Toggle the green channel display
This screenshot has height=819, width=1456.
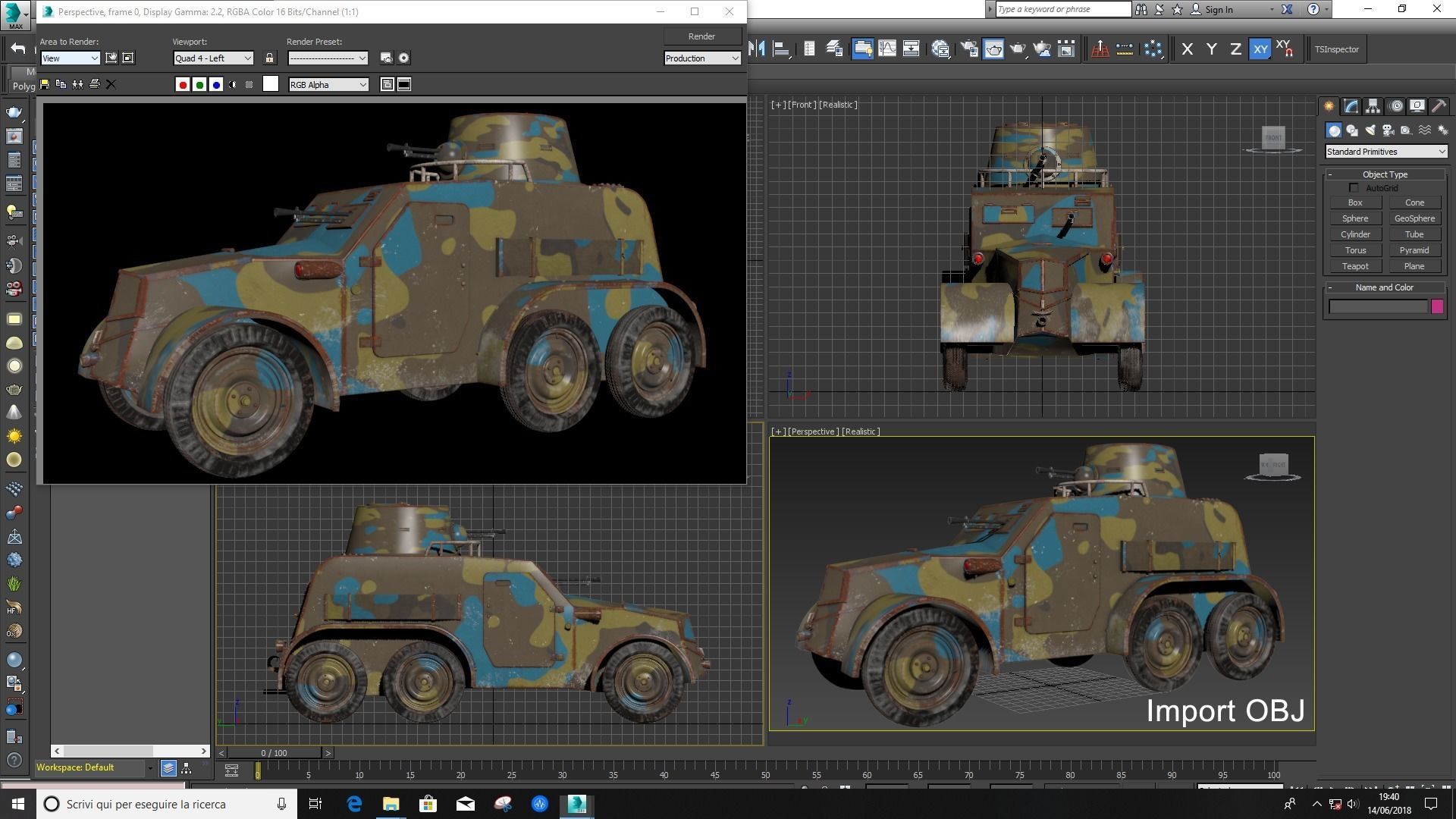point(199,85)
